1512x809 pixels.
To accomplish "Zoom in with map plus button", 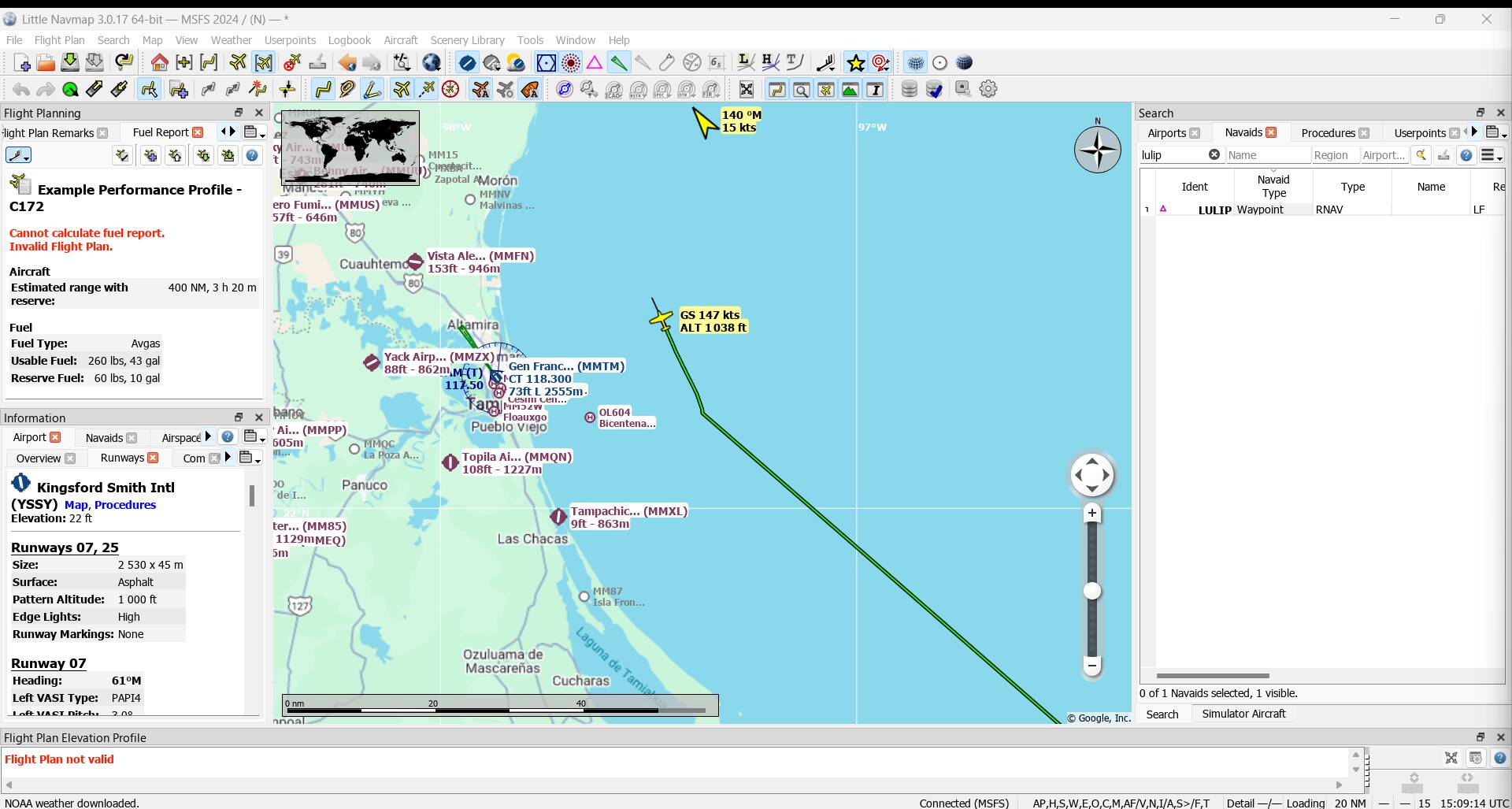I will [1092, 514].
